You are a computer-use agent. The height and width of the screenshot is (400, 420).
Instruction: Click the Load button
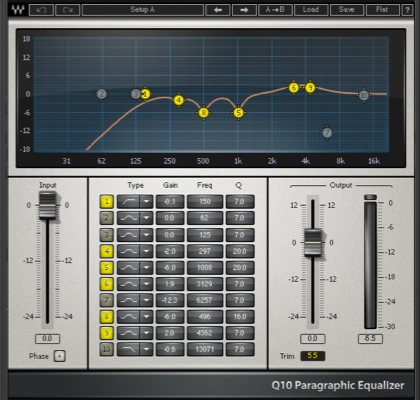[311, 10]
